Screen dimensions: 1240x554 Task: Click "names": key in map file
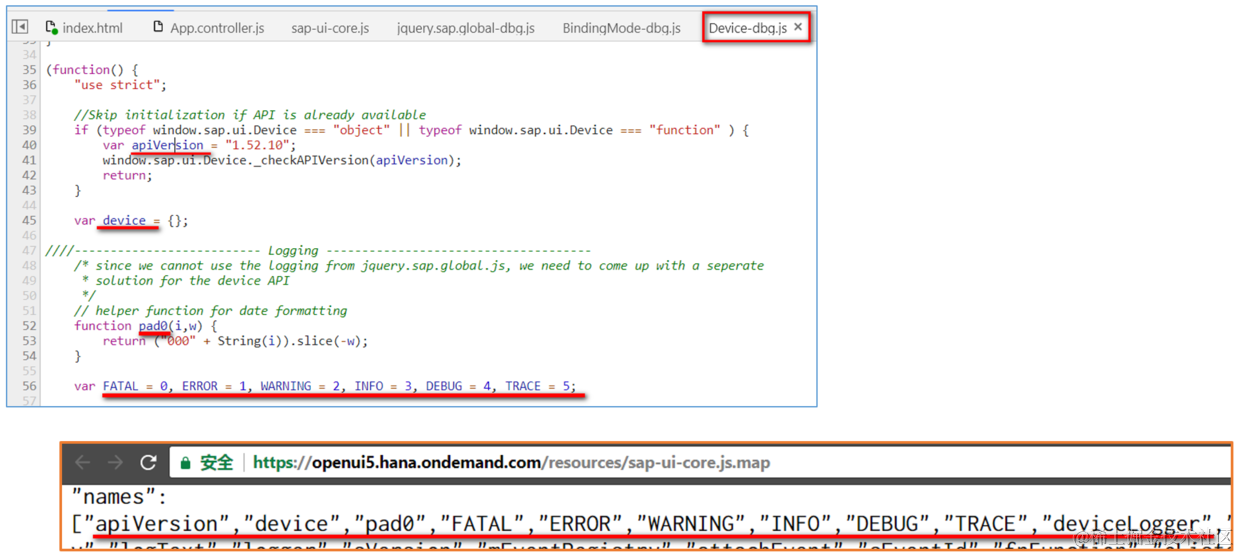click(119, 497)
